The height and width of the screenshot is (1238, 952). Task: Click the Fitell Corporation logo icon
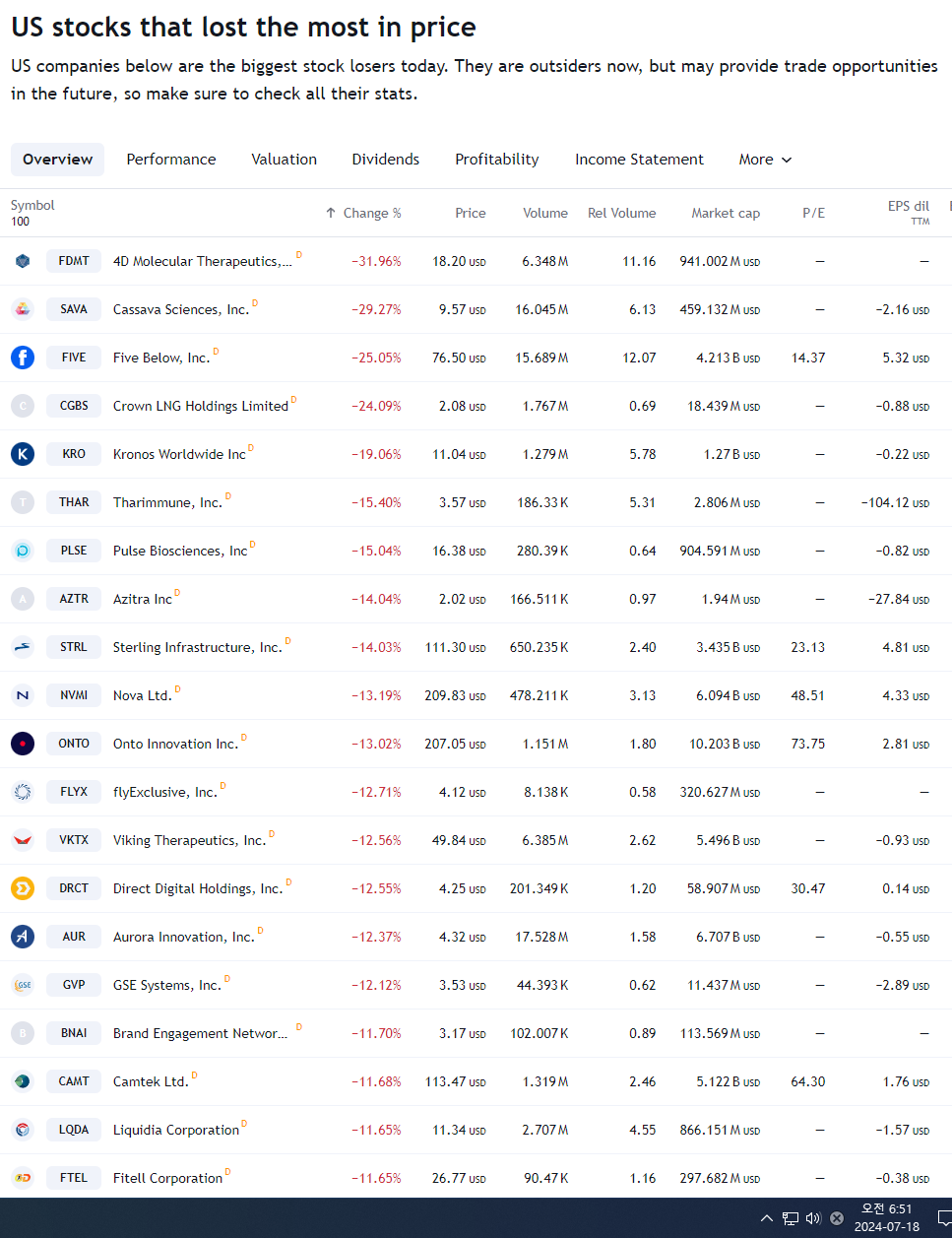tap(23, 1178)
